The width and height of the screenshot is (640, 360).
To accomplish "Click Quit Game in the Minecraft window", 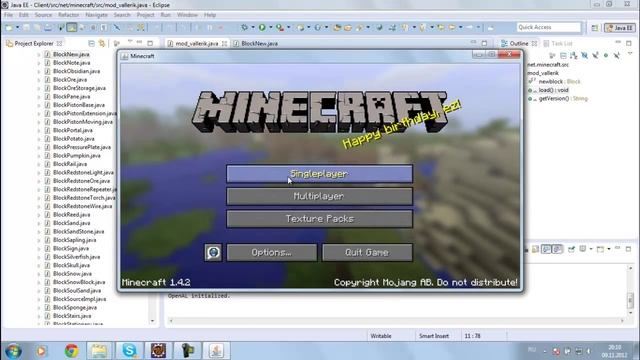I will pos(367,252).
